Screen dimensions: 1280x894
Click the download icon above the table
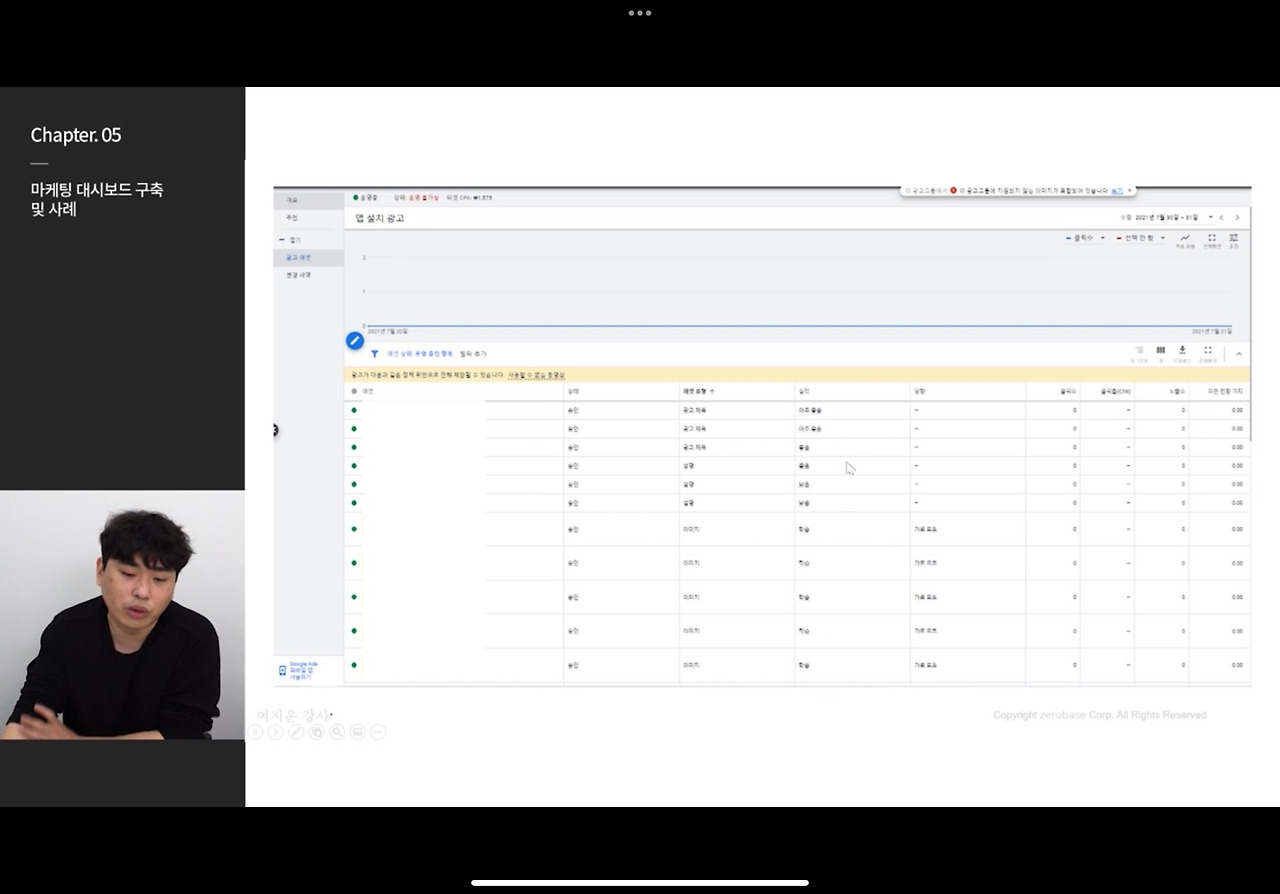1182,350
